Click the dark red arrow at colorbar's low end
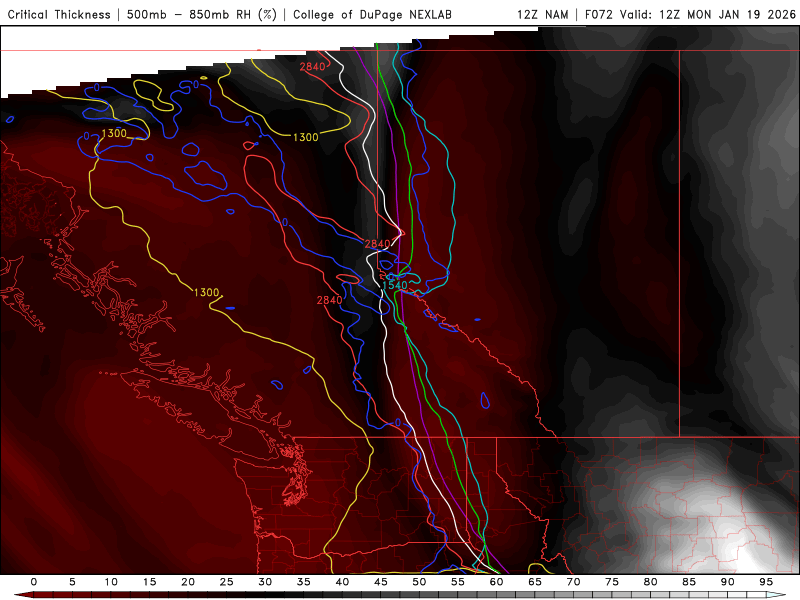 tap(23, 595)
